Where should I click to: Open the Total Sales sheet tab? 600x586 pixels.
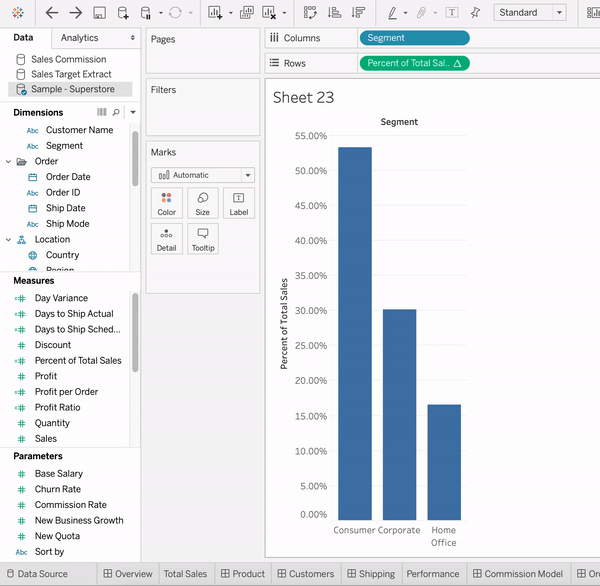click(x=185, y=574)
